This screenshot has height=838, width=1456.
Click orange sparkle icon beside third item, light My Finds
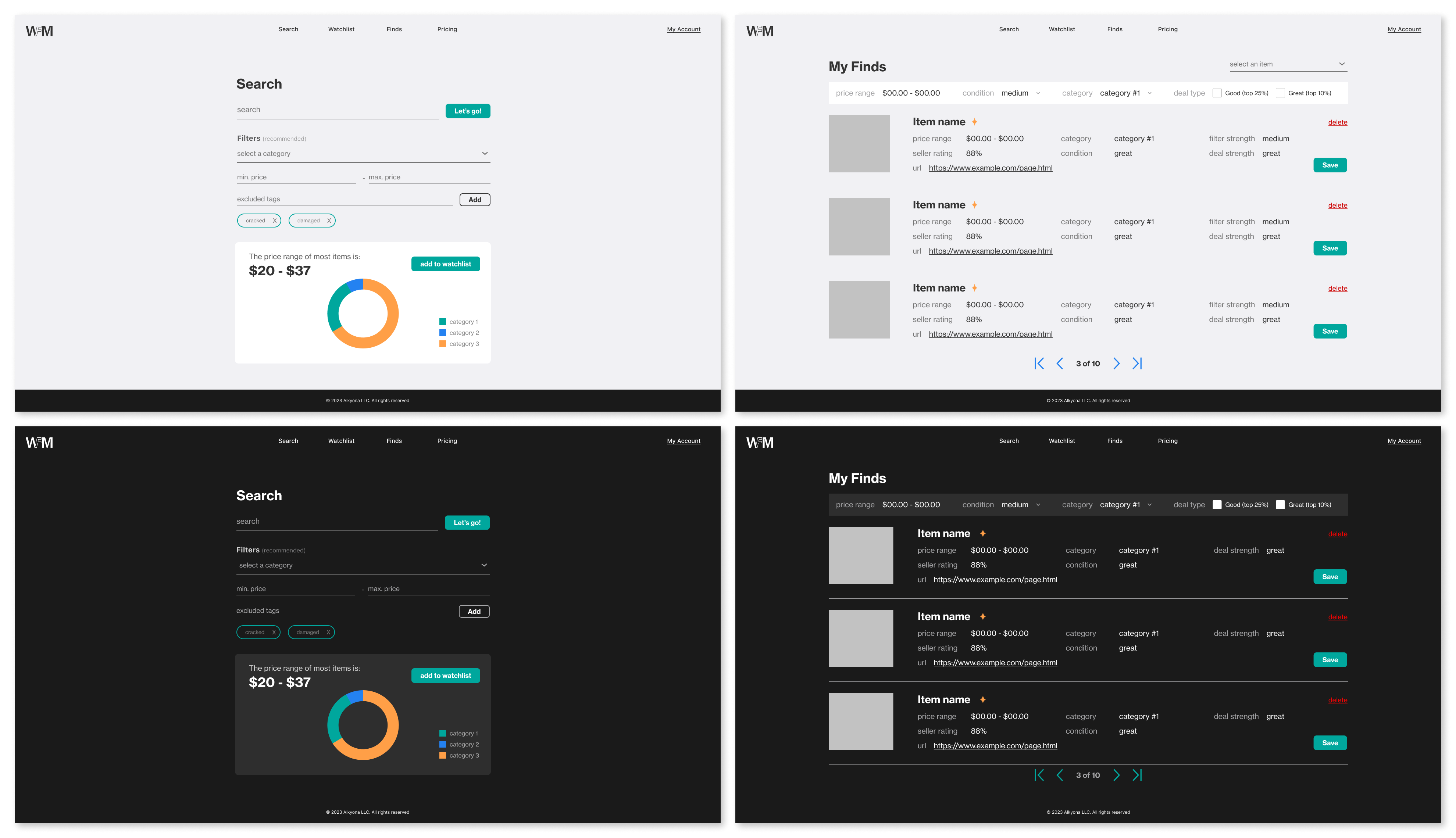[x=975, y=288]
